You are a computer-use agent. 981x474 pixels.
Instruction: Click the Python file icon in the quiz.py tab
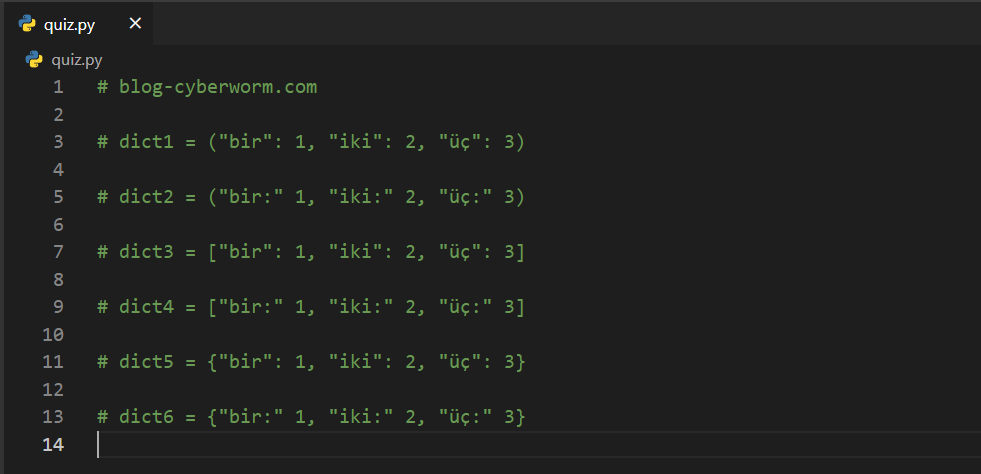tap(28, 24)
